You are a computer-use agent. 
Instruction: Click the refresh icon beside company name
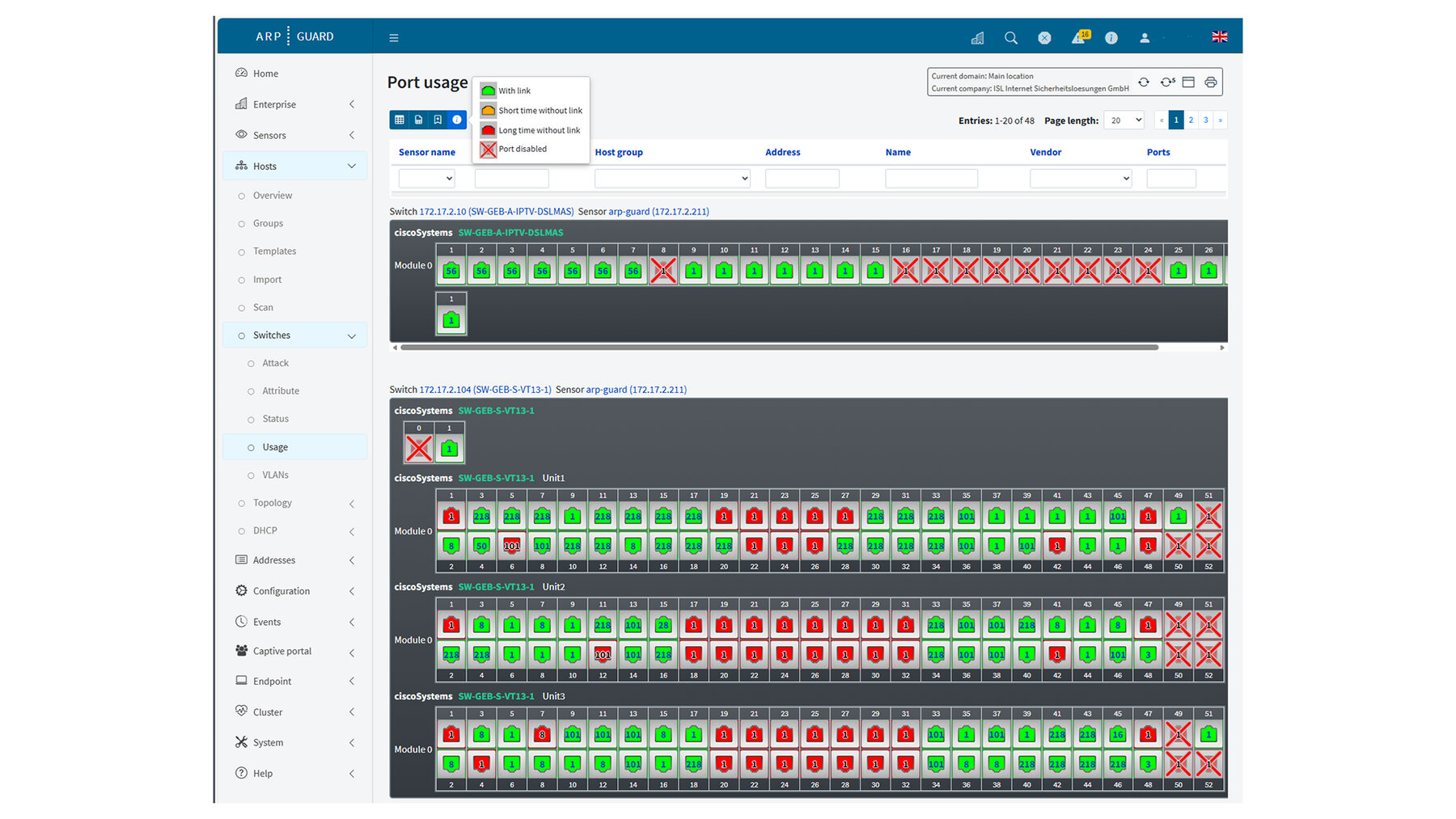[1144, 82]
